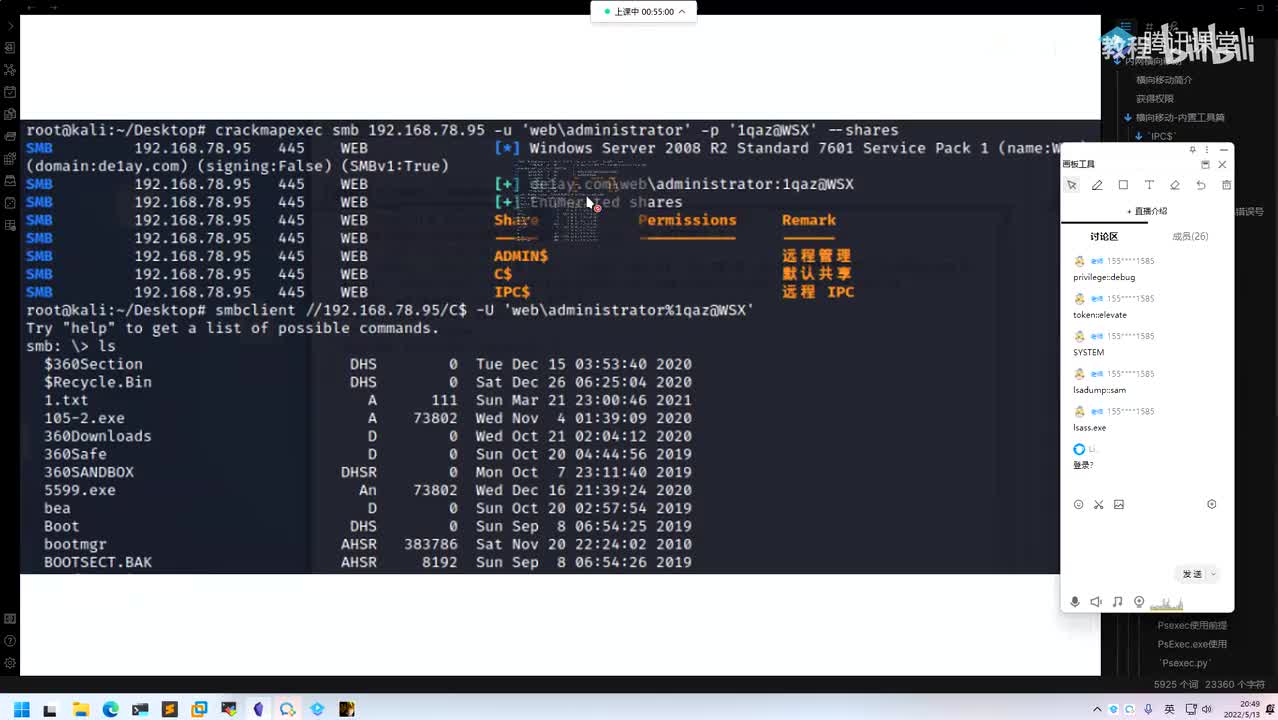Image resolution: width=1278 pixels, height=720 pixels.
Task: Click the scissors screenshot icon in the chat
Action: point(1098,504)
